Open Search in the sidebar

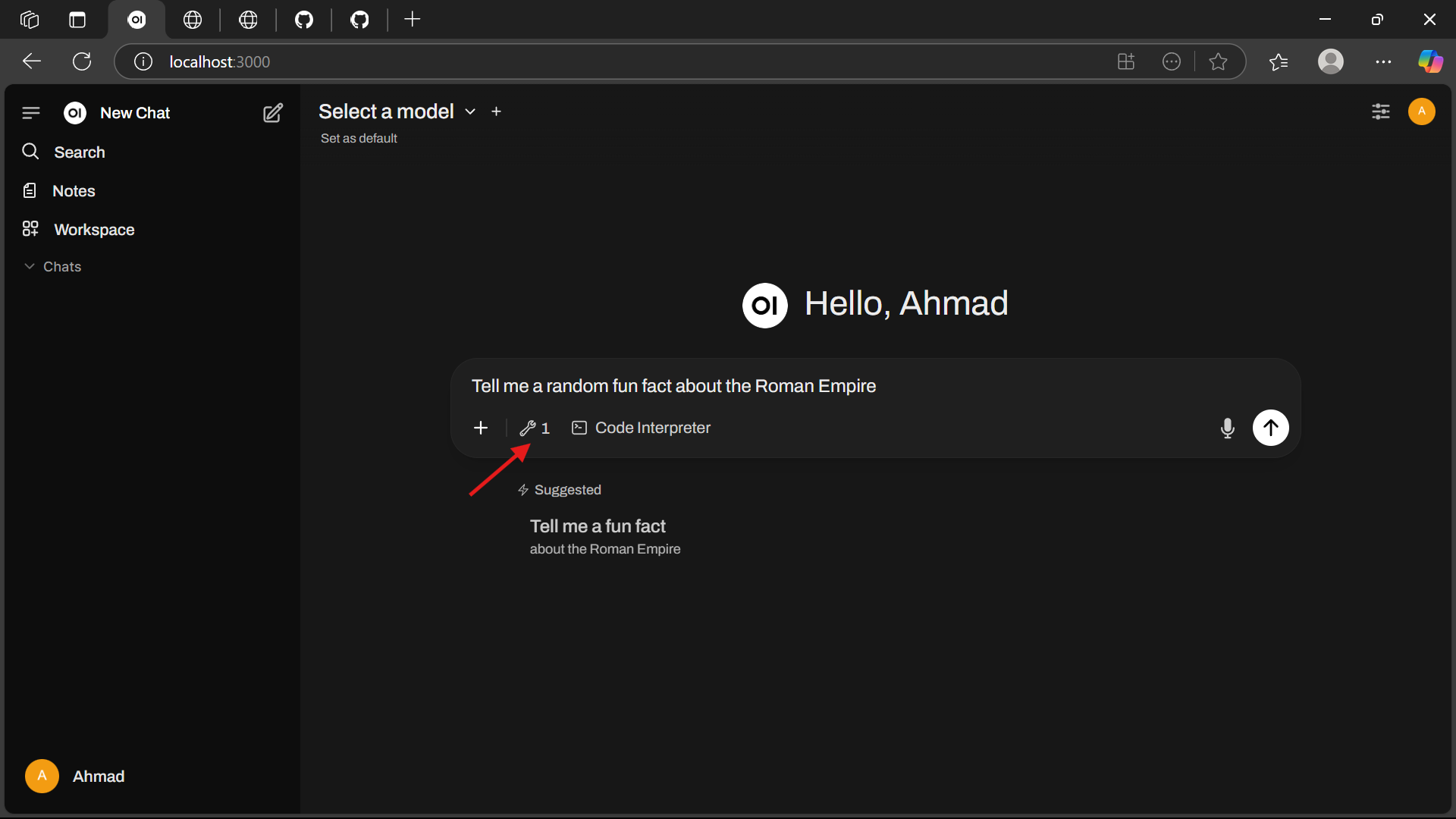79,152
